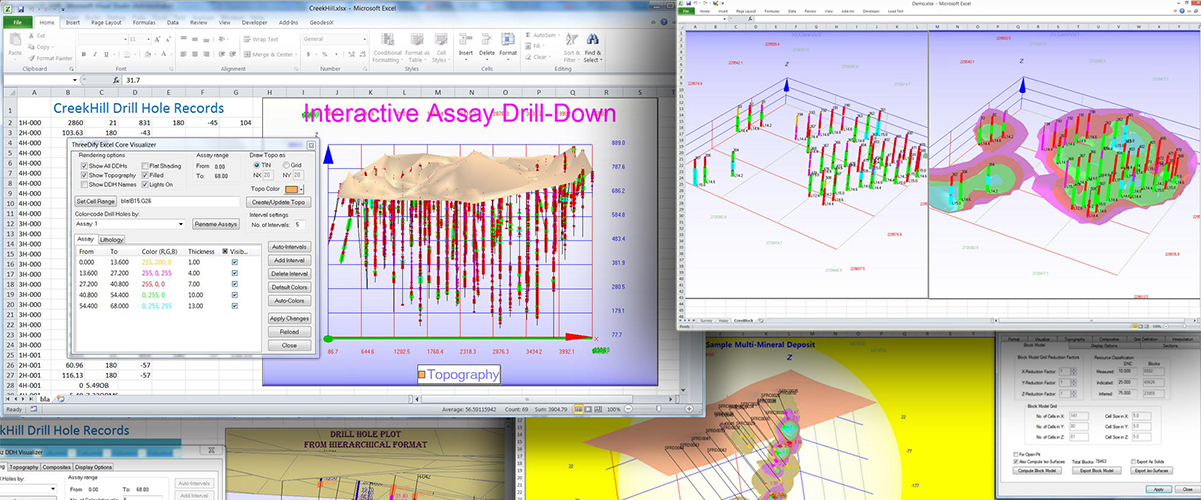The width and height of the screenshot is (1201, 500).
Task: Open the General number format dropdown
Action: click(x=365, y=39)
